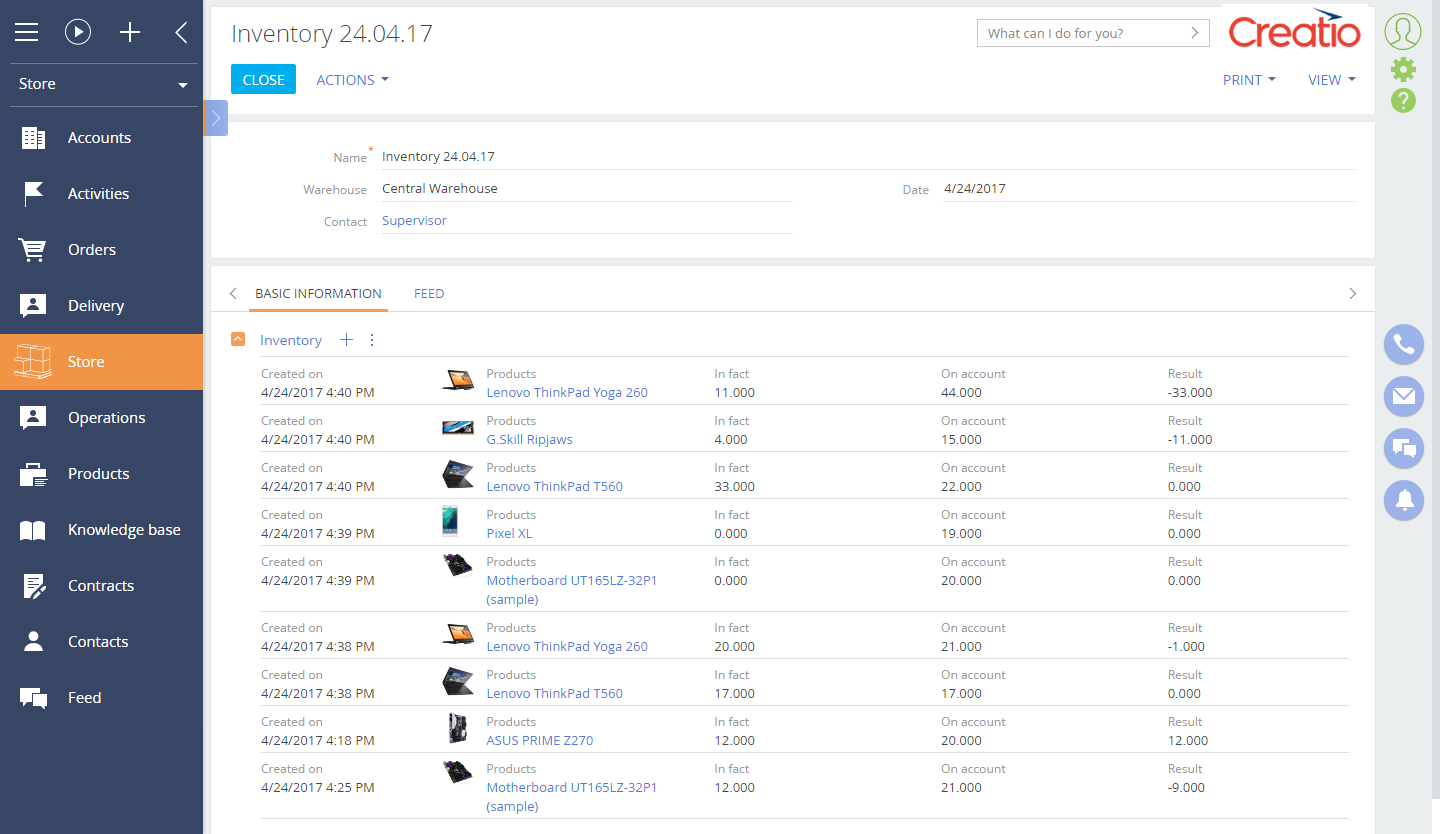The width and height of the screenshot is (1440, 834).
Task: Open the ACTIONS dropdown menu
Action: click(x=352, y=80)
